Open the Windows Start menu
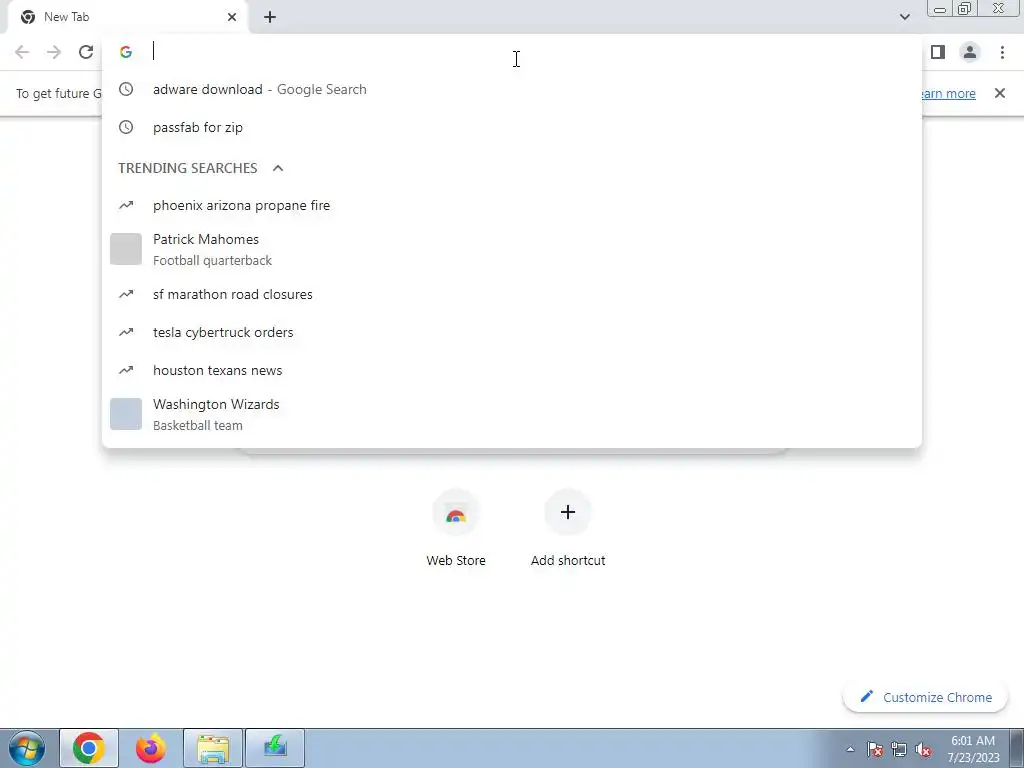The image size is (1024, 768). 27,748
